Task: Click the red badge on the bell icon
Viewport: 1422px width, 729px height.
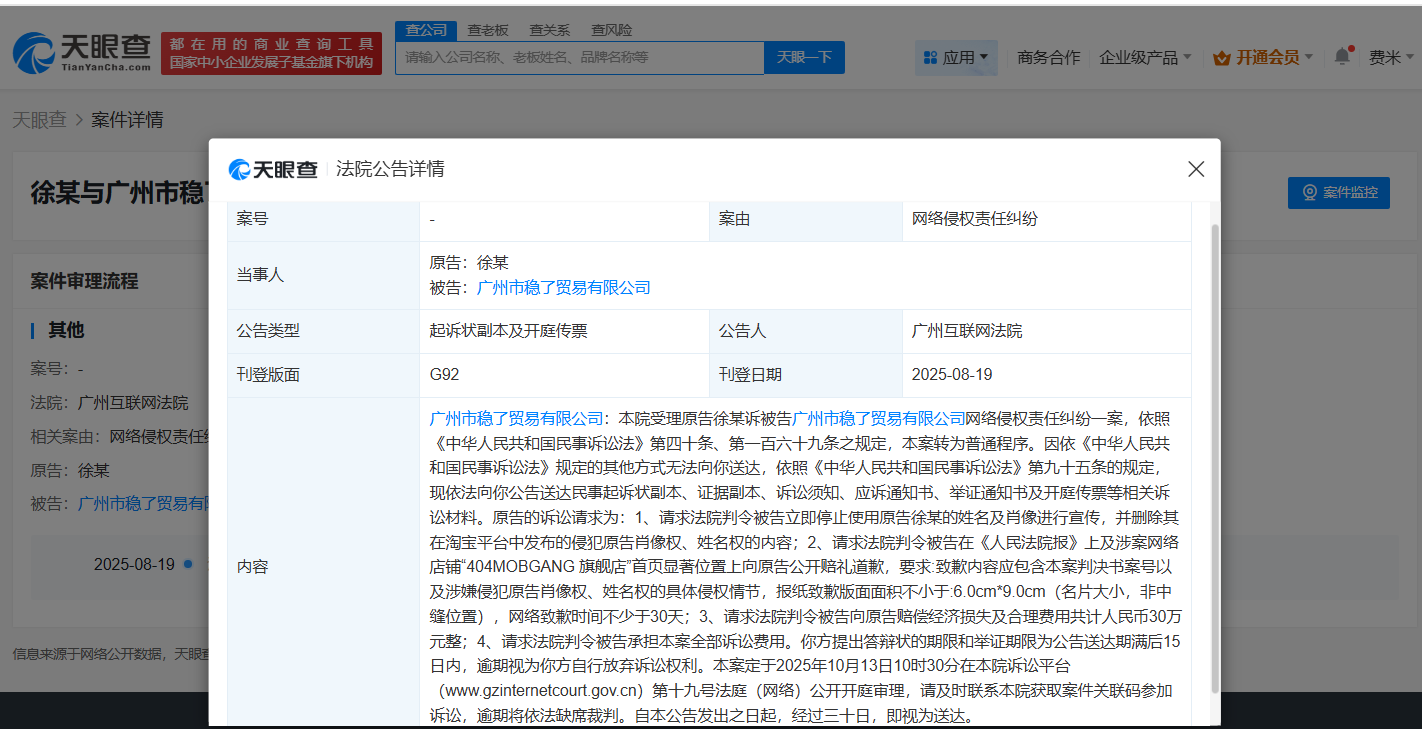Action: tap(1351, 46)
